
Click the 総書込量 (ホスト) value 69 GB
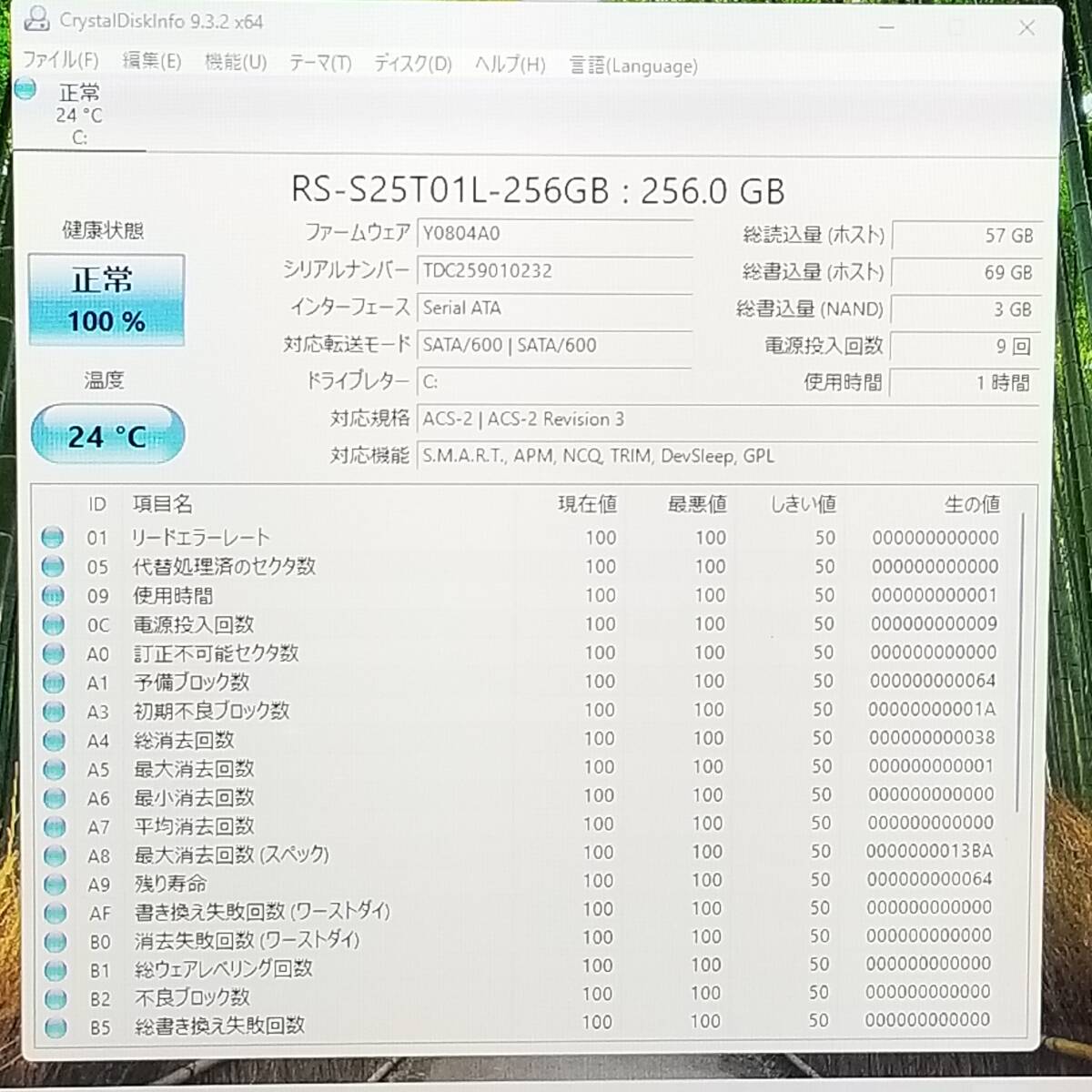click(x=966, y=272)
